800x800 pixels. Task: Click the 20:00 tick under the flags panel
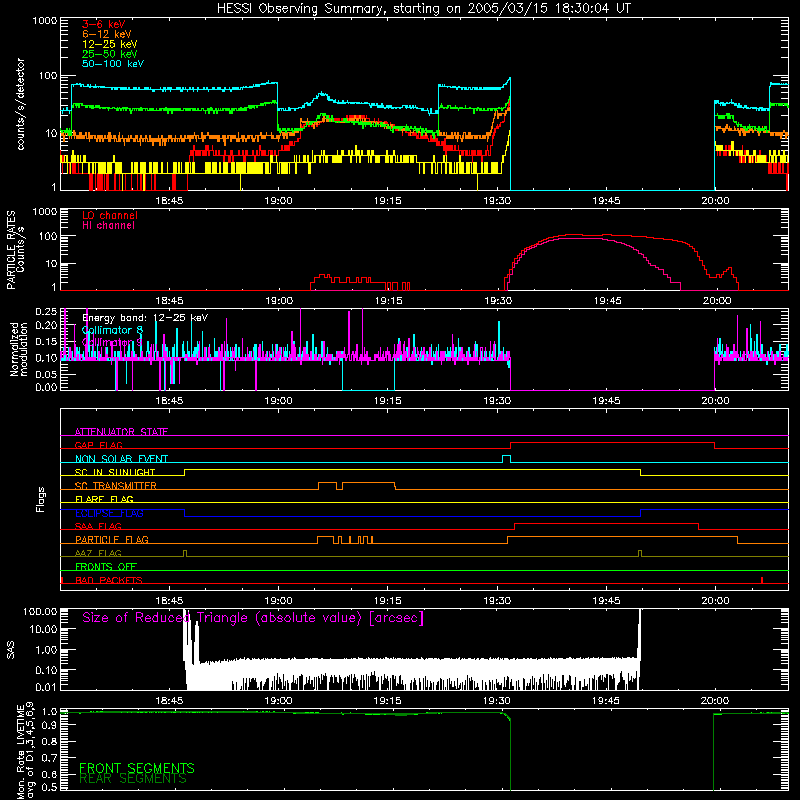tap(715, 601)
